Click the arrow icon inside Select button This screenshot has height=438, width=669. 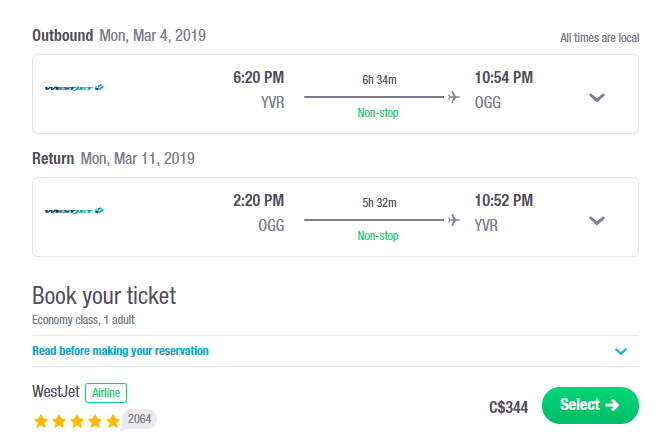coord(612,405)
